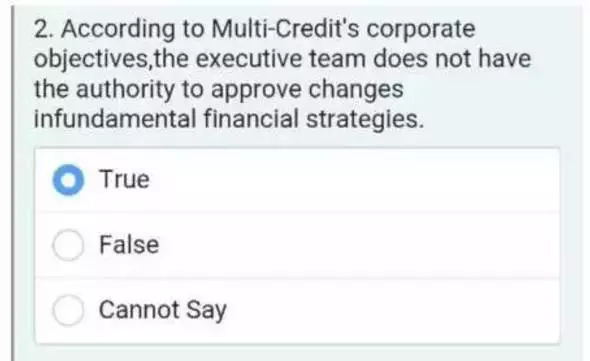590x361 pixels.
Task: Click the empty circle beside False
Action: tap(68, 245)
